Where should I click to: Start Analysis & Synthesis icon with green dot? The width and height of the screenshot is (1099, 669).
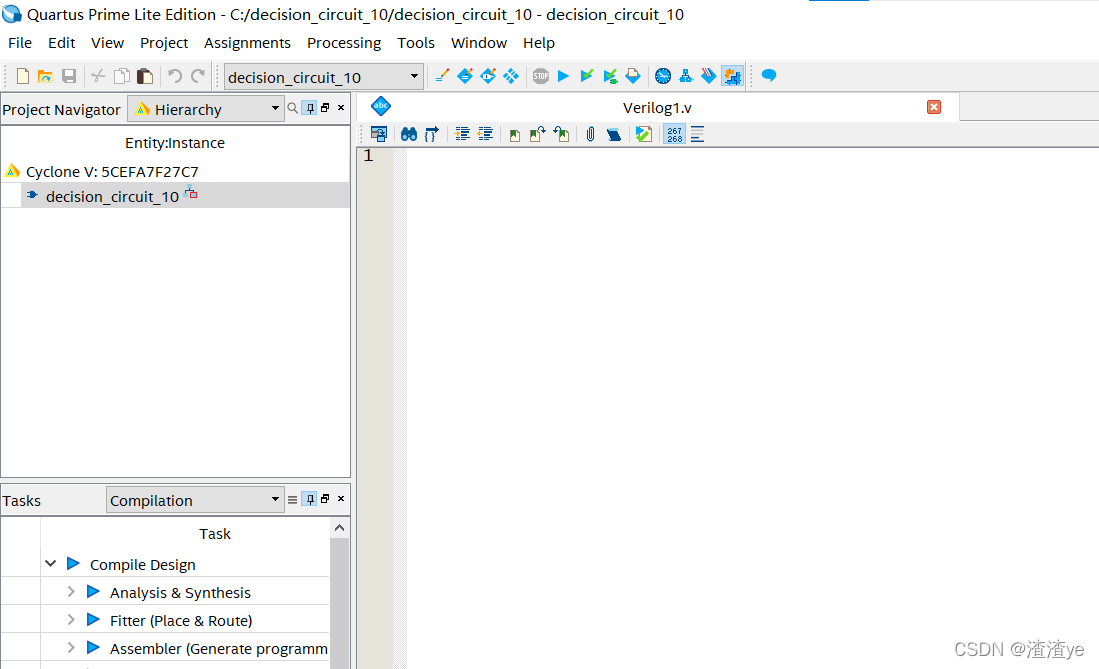[610, 76]
